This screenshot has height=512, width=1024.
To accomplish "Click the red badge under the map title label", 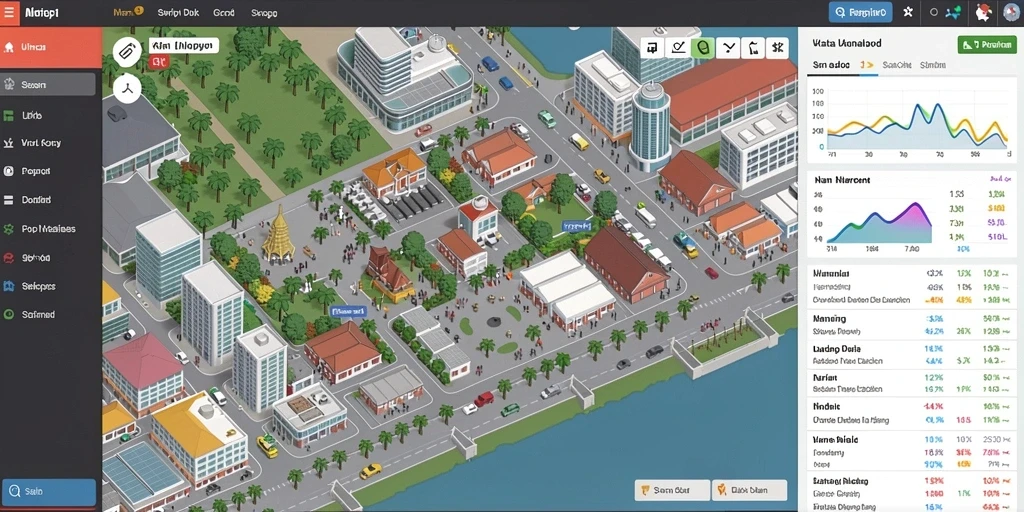I will click(159, 62).
